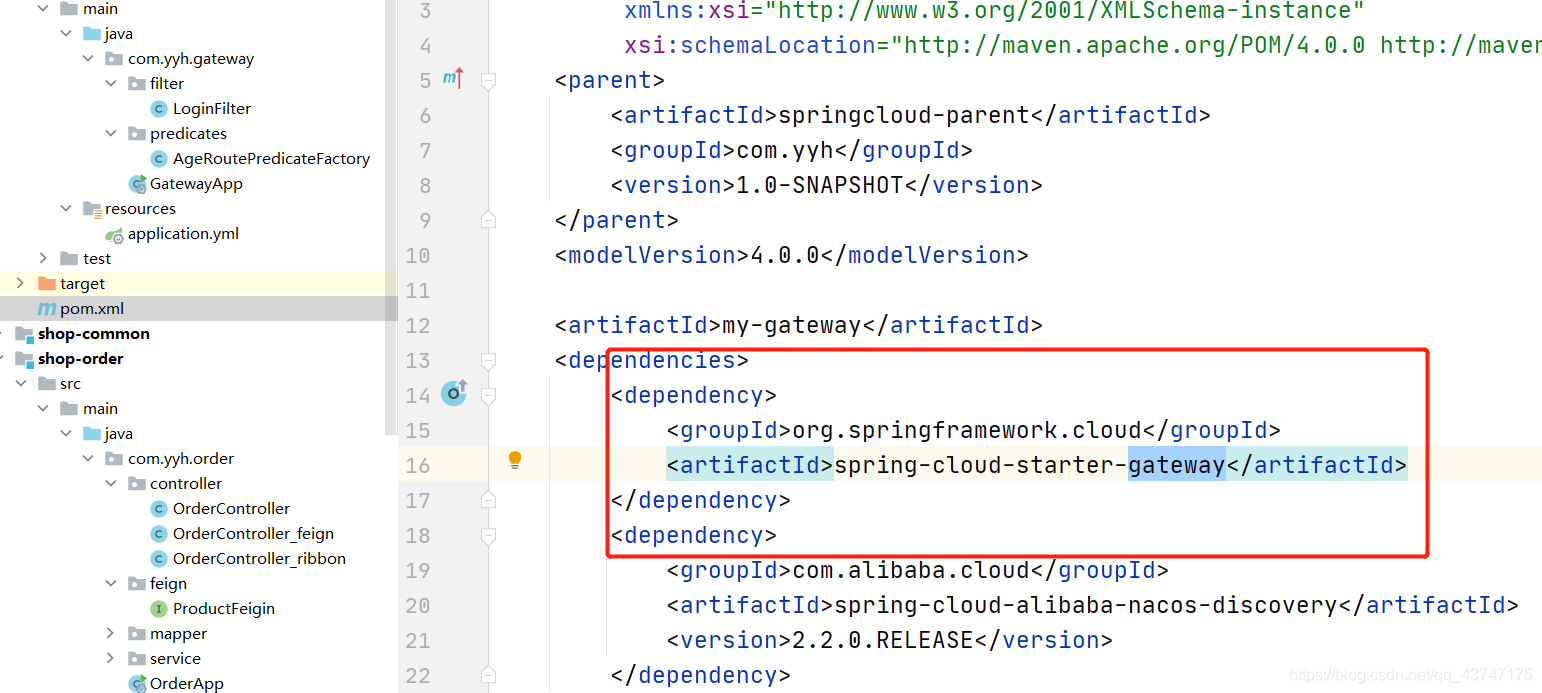This screenshot has width=1542, height=693.
Task: Expand the target folder
Action: 20,284
